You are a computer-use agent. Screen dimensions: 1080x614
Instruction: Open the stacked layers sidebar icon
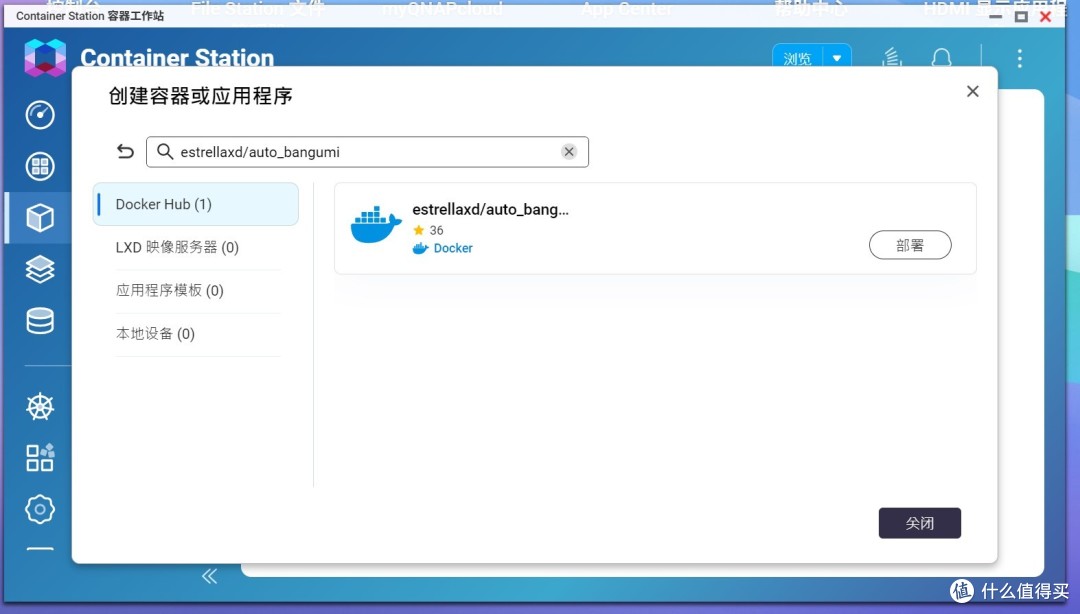click(x=40, y=269)
